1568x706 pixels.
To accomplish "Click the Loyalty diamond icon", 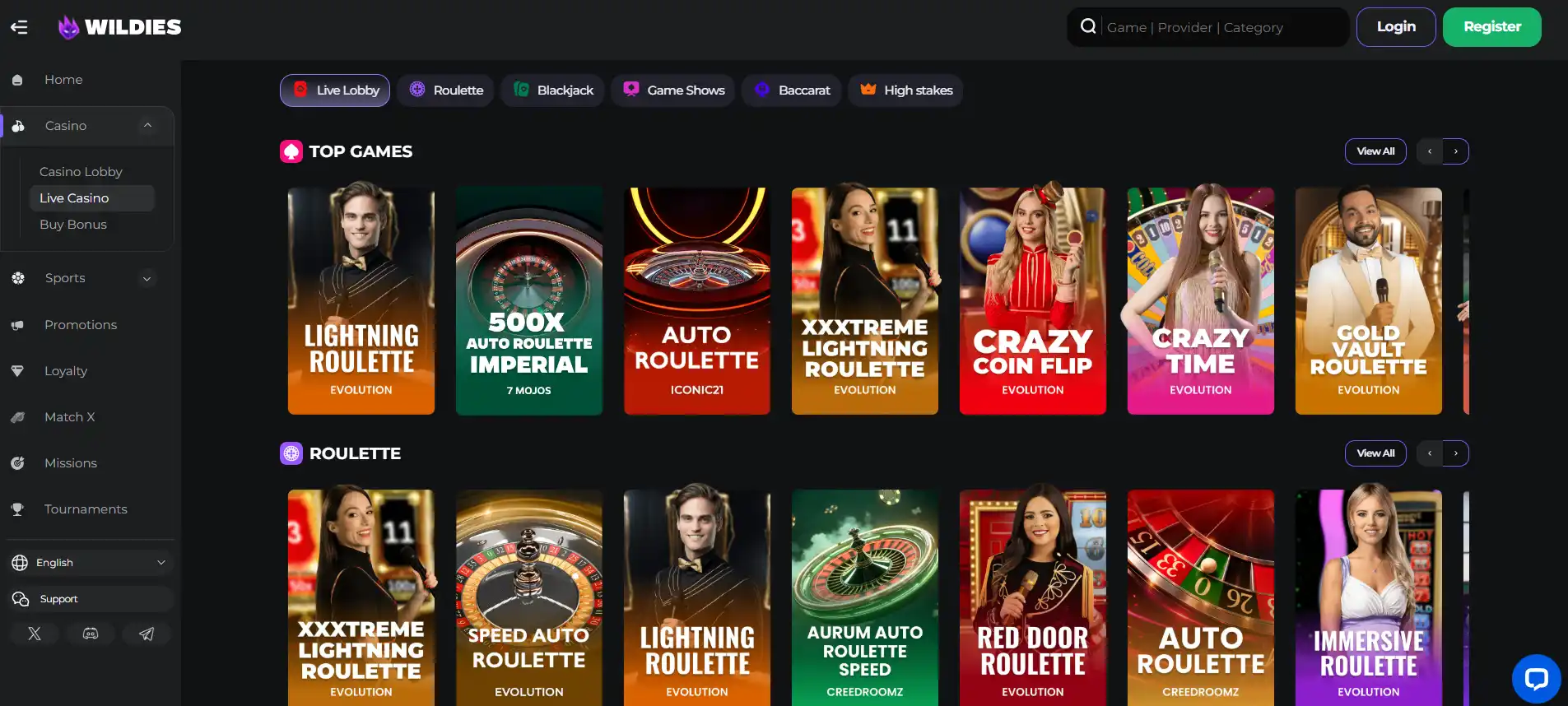I will pos(17,371).
